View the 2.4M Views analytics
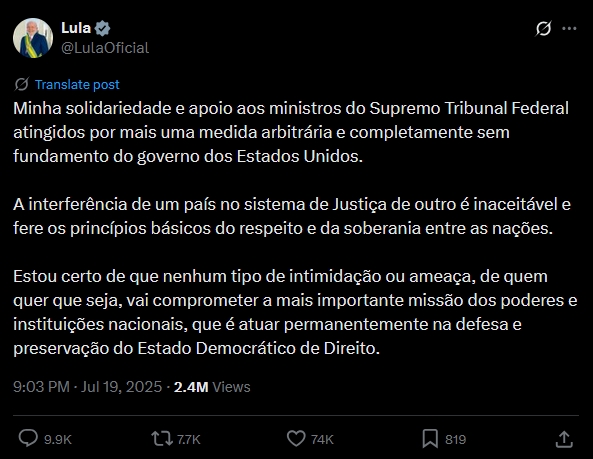Screen dimensions: 593x459 [x=212, y=387]
